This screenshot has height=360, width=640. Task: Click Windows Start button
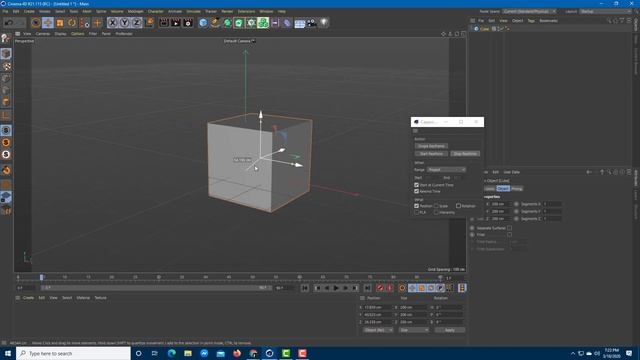(x=7, y=353)
